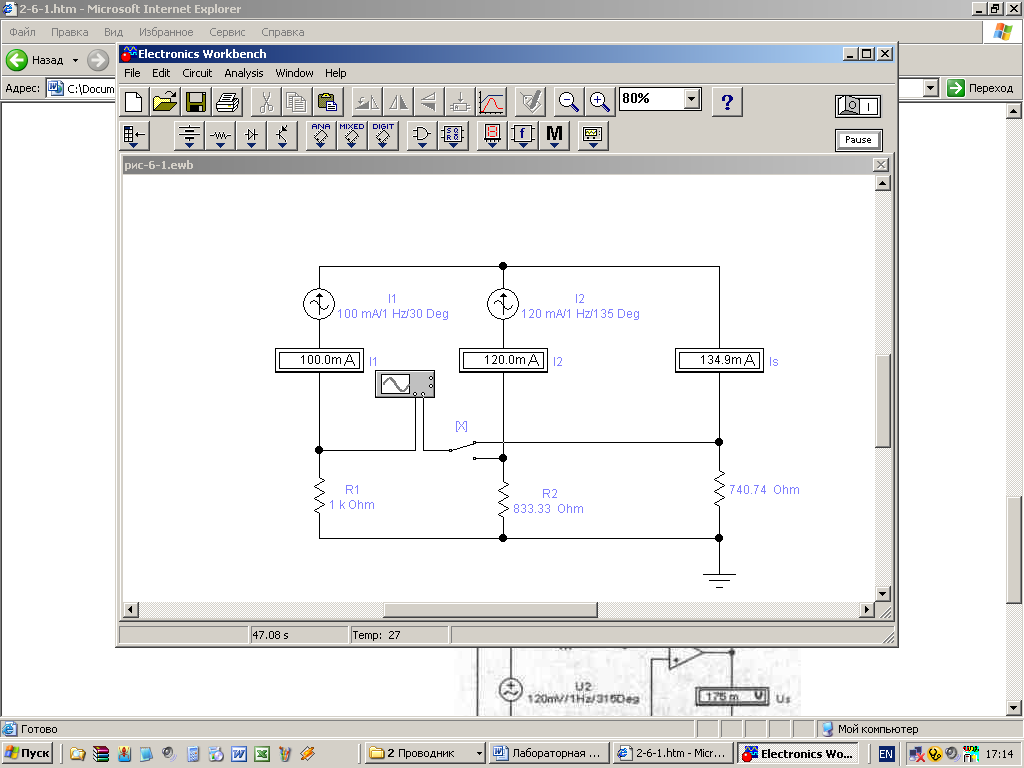The width and height of the screenshot is (1024, 768).
Task: Open the Diodes parts bin
Action: click(x=251, y=136)
